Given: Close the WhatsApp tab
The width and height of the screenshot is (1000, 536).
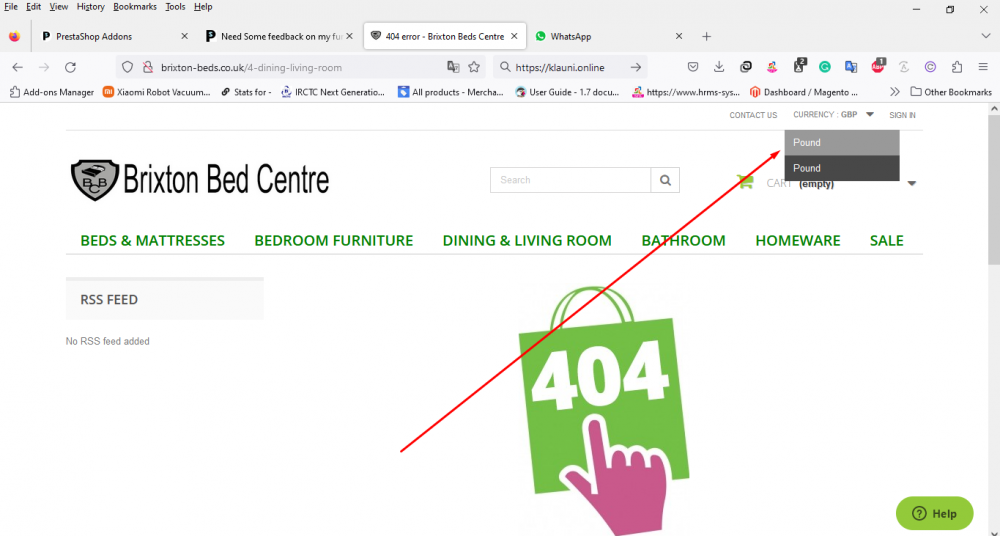Looking at the screenshot, I should pyautogui.click(x=679, y=36).
